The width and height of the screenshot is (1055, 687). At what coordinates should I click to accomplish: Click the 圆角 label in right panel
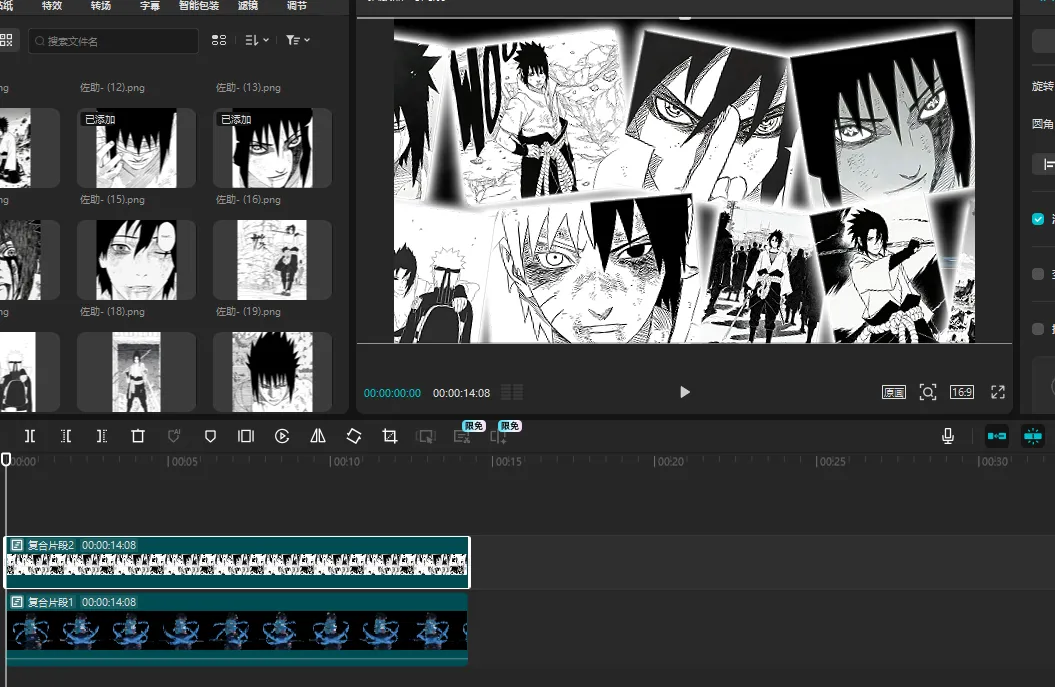[x=1042, y=124]
